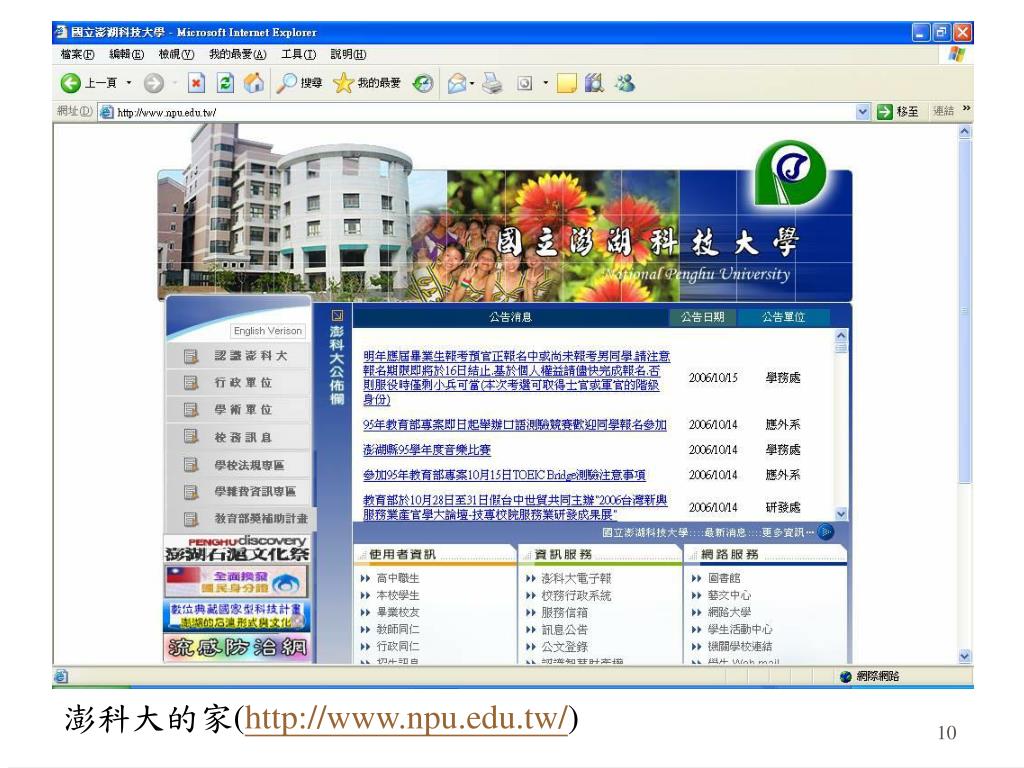Click the Research books toolbar icon
1024x768 pixels.
point(594,83)
